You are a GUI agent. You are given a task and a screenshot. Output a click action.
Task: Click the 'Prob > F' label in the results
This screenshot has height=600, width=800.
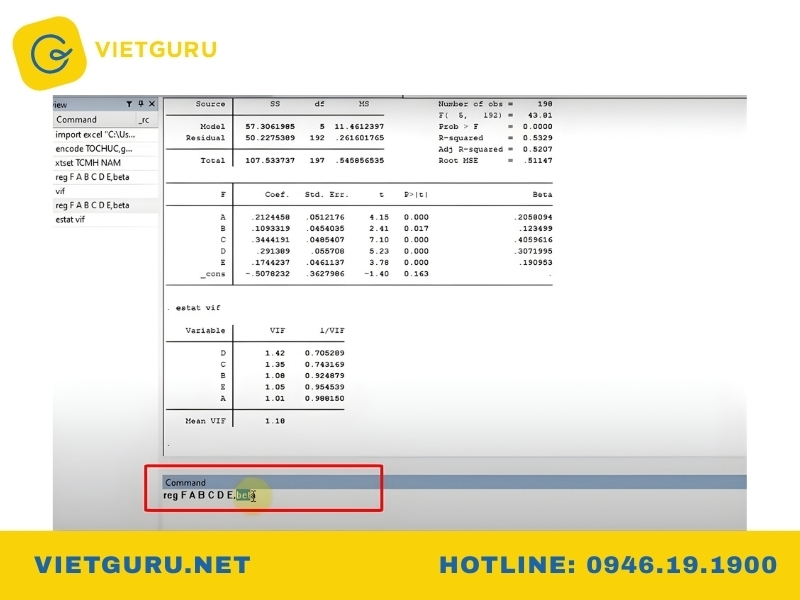point(458,127)
